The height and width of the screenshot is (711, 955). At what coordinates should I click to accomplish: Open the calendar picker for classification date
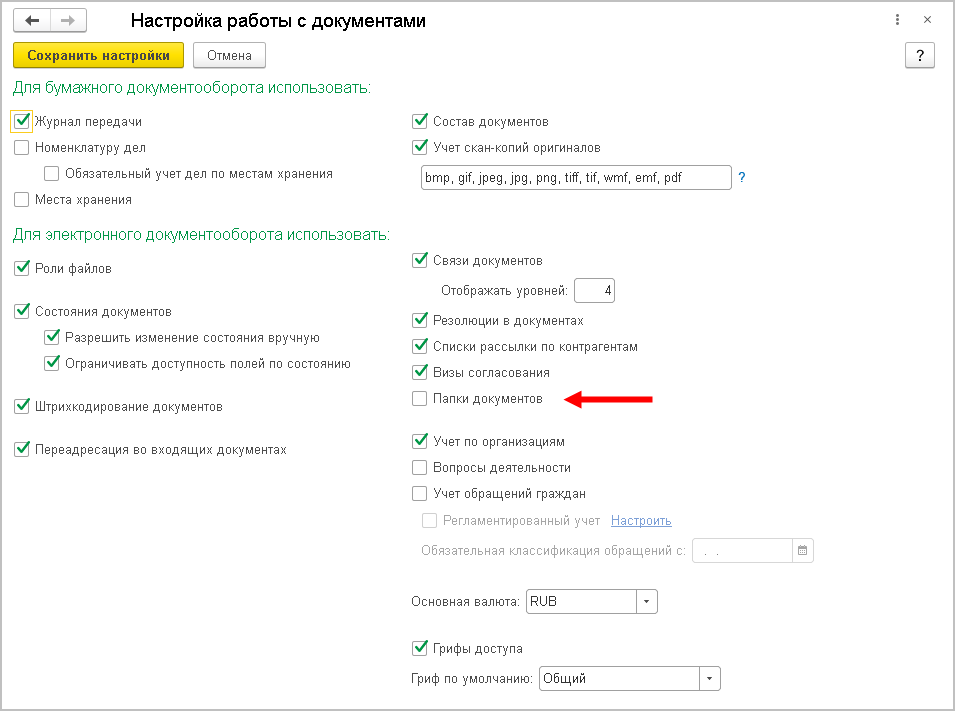pyautogui.click(x=803, y=551)
